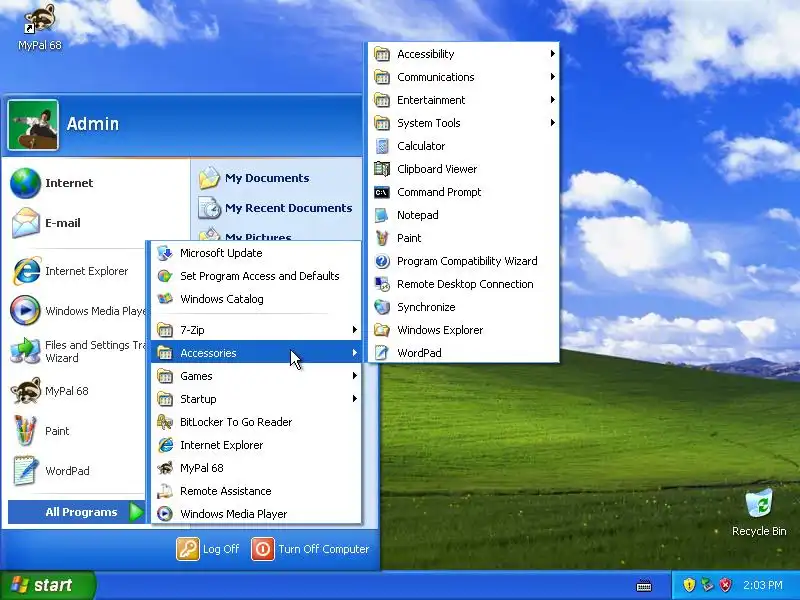
Task: Click the 2:03 PM taskbar clock
Action: click(x=762, y=585)
